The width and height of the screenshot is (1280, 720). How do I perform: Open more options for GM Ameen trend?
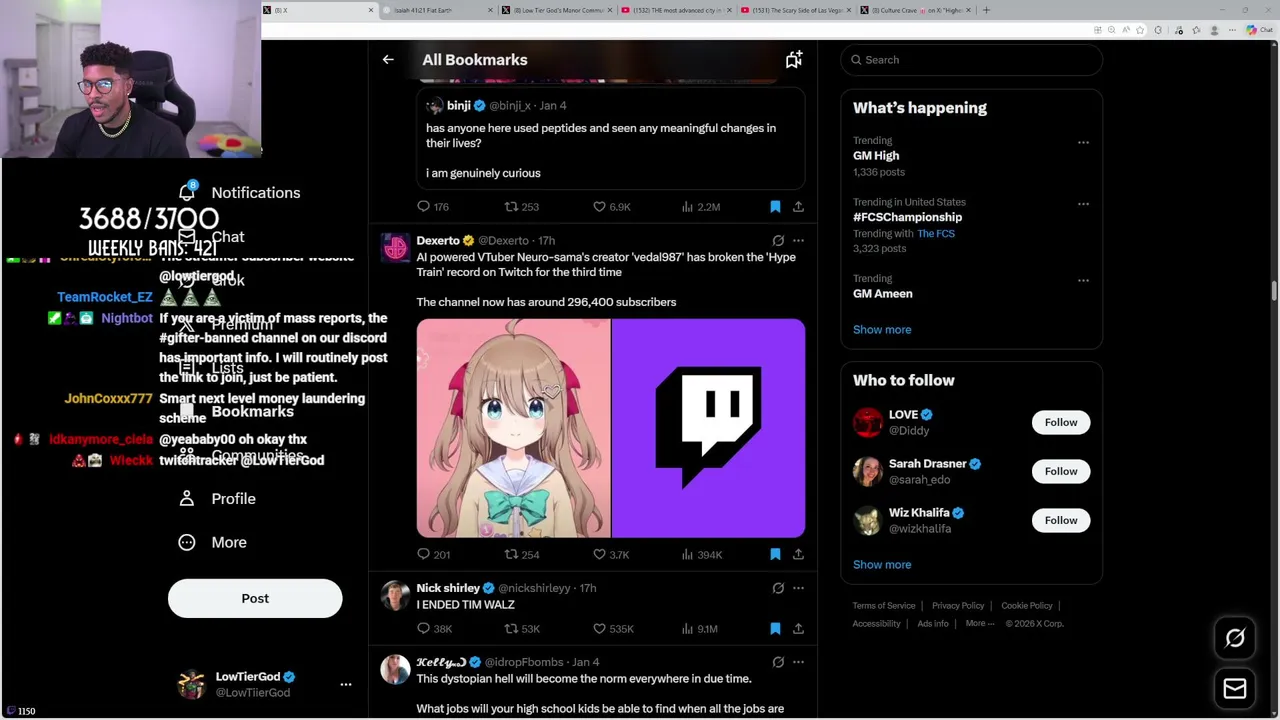click(1083, 281)
